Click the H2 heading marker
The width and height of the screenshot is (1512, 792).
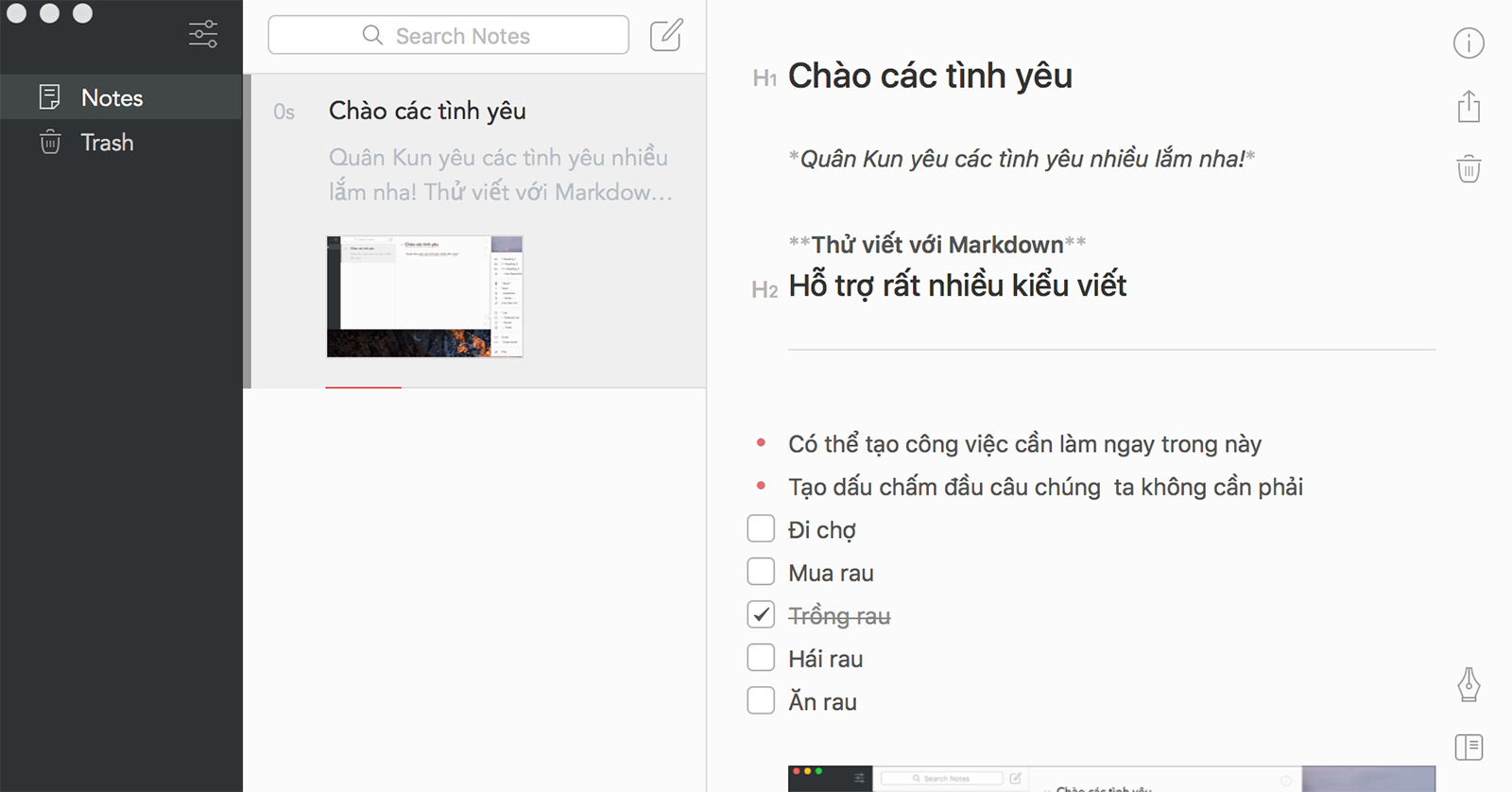[x=765, y=290]
